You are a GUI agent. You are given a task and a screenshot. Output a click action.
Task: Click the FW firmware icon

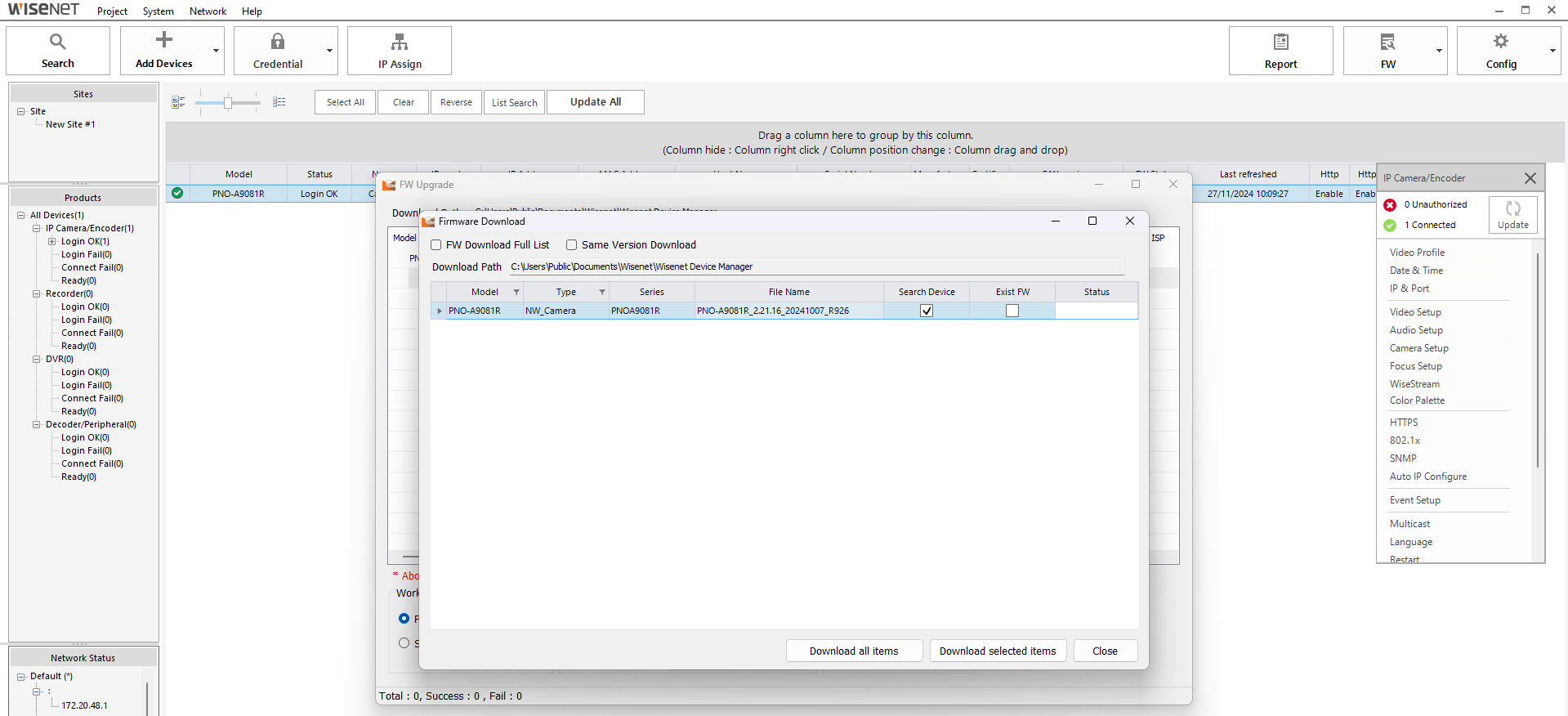pos(1387,41)
